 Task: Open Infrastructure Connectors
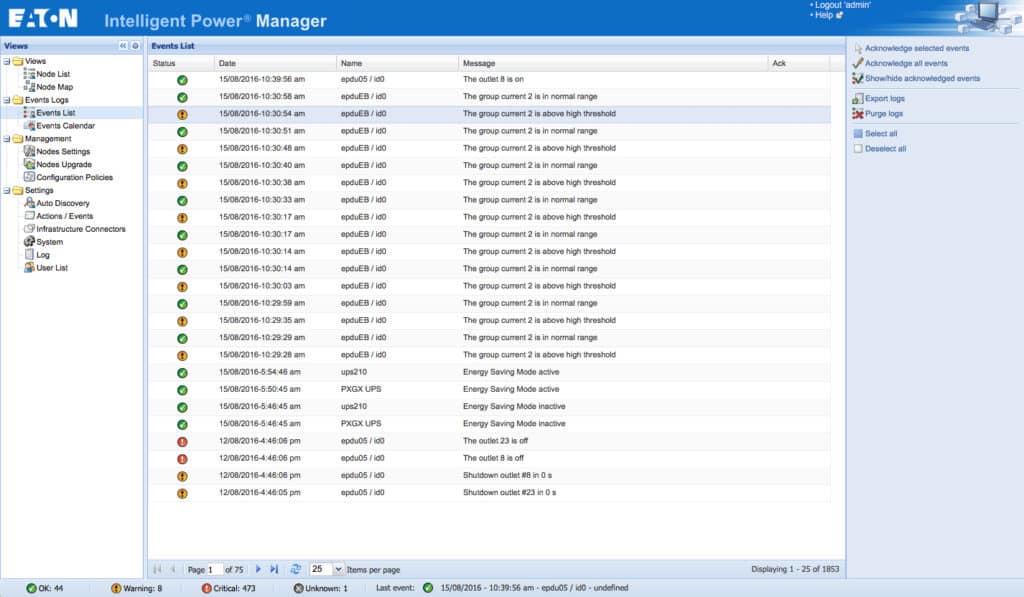tap(80, 229)
